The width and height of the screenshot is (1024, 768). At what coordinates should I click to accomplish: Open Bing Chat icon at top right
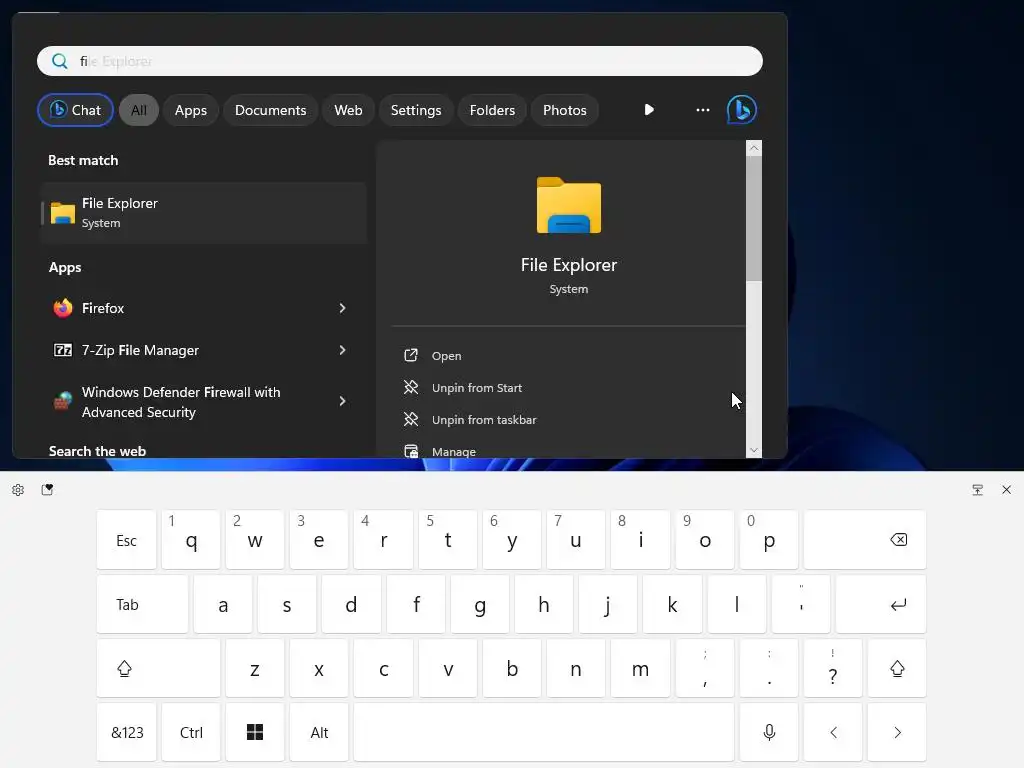click(x=742, y=110)
